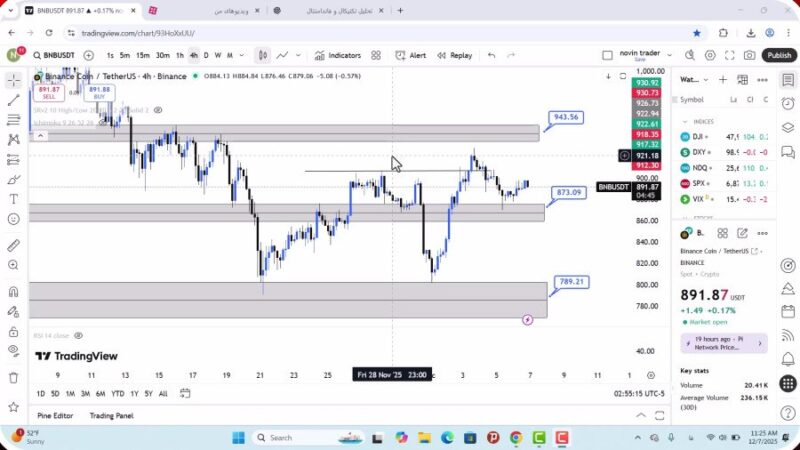
Task: Select the magnet mode tool
Action: 13,292
